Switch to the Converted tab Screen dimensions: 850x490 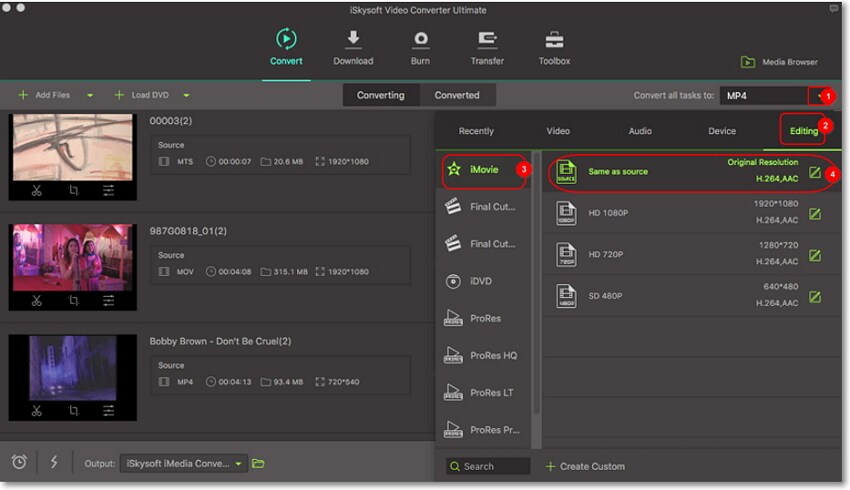[x=457, y=95]
